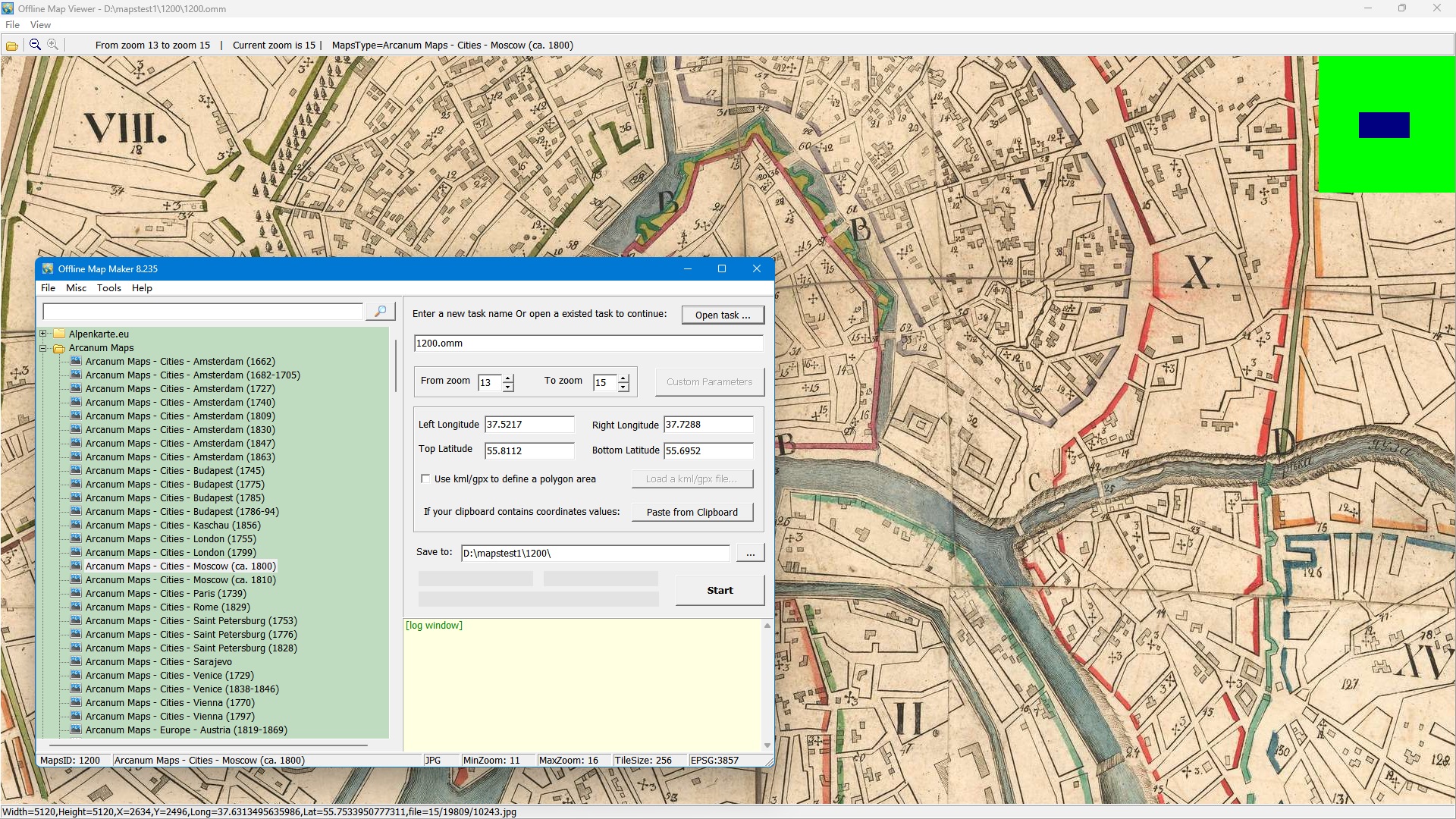This screenshot has width=1456, height=819.
Task: Click the Budapest (1786-94) map icon
Action: [x=76, y=512]
